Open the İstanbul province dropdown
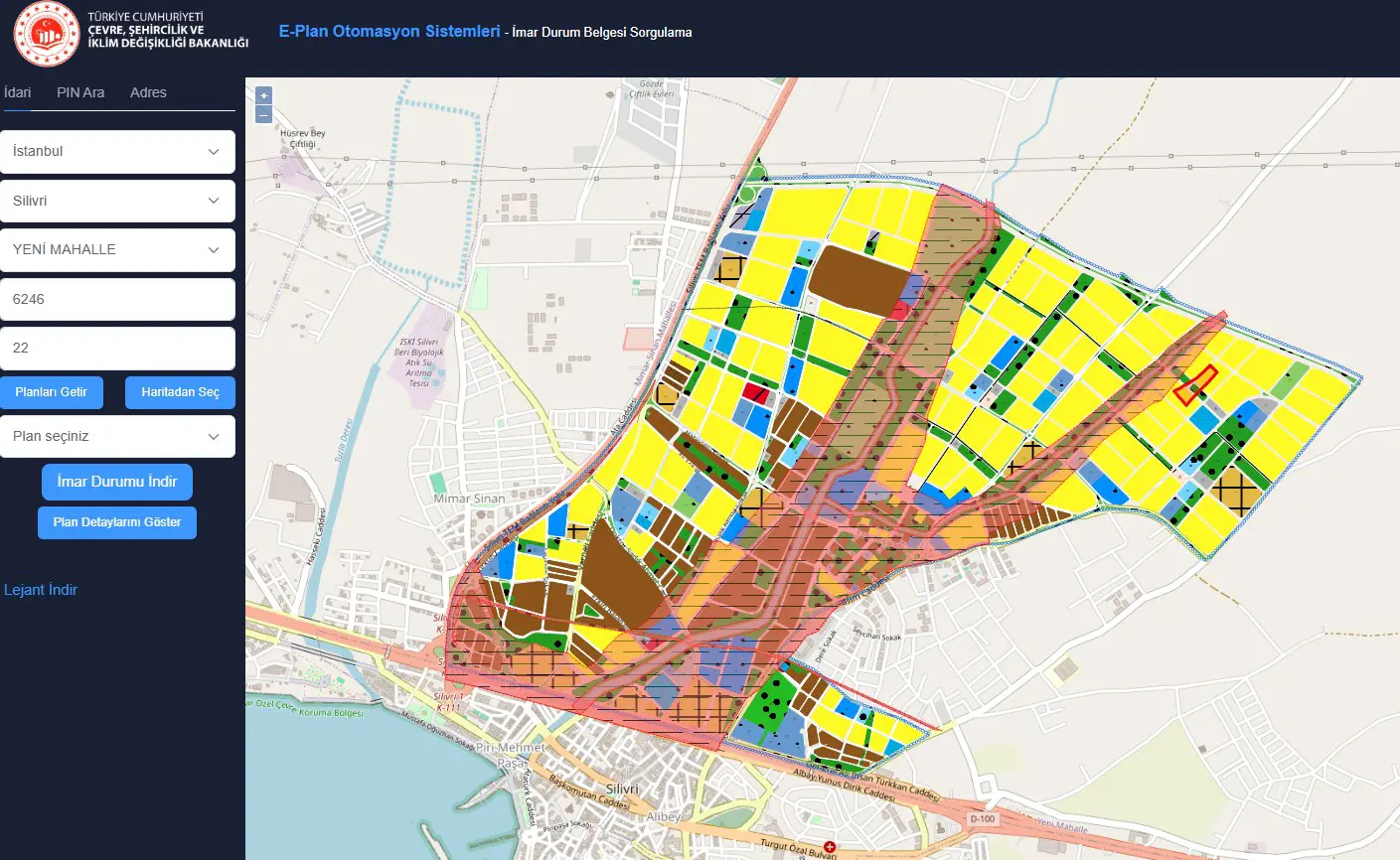Image resolution: width=1400 pixels, height=860 pixels. 117,152
